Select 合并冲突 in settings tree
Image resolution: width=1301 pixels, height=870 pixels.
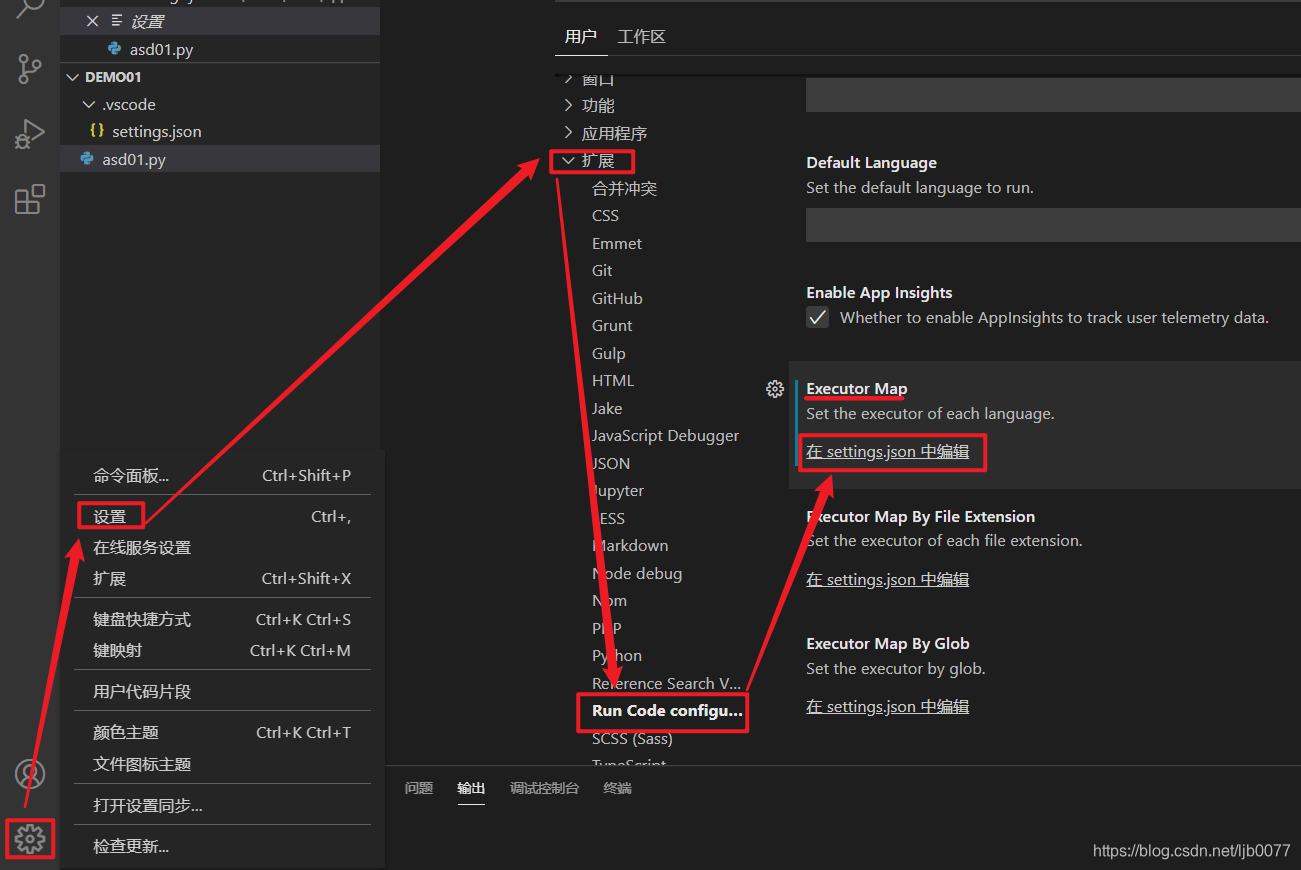click(624, 188)
